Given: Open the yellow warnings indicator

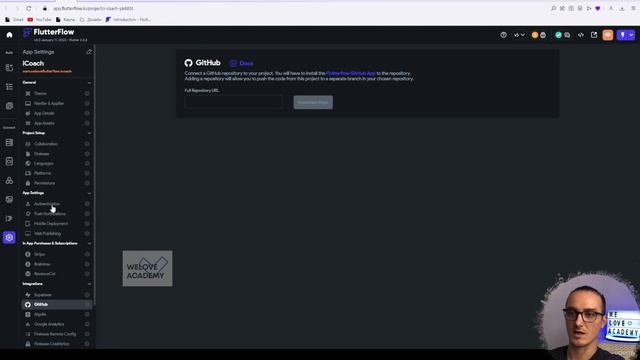Looking at the screenshot, I should click(535, 35).
